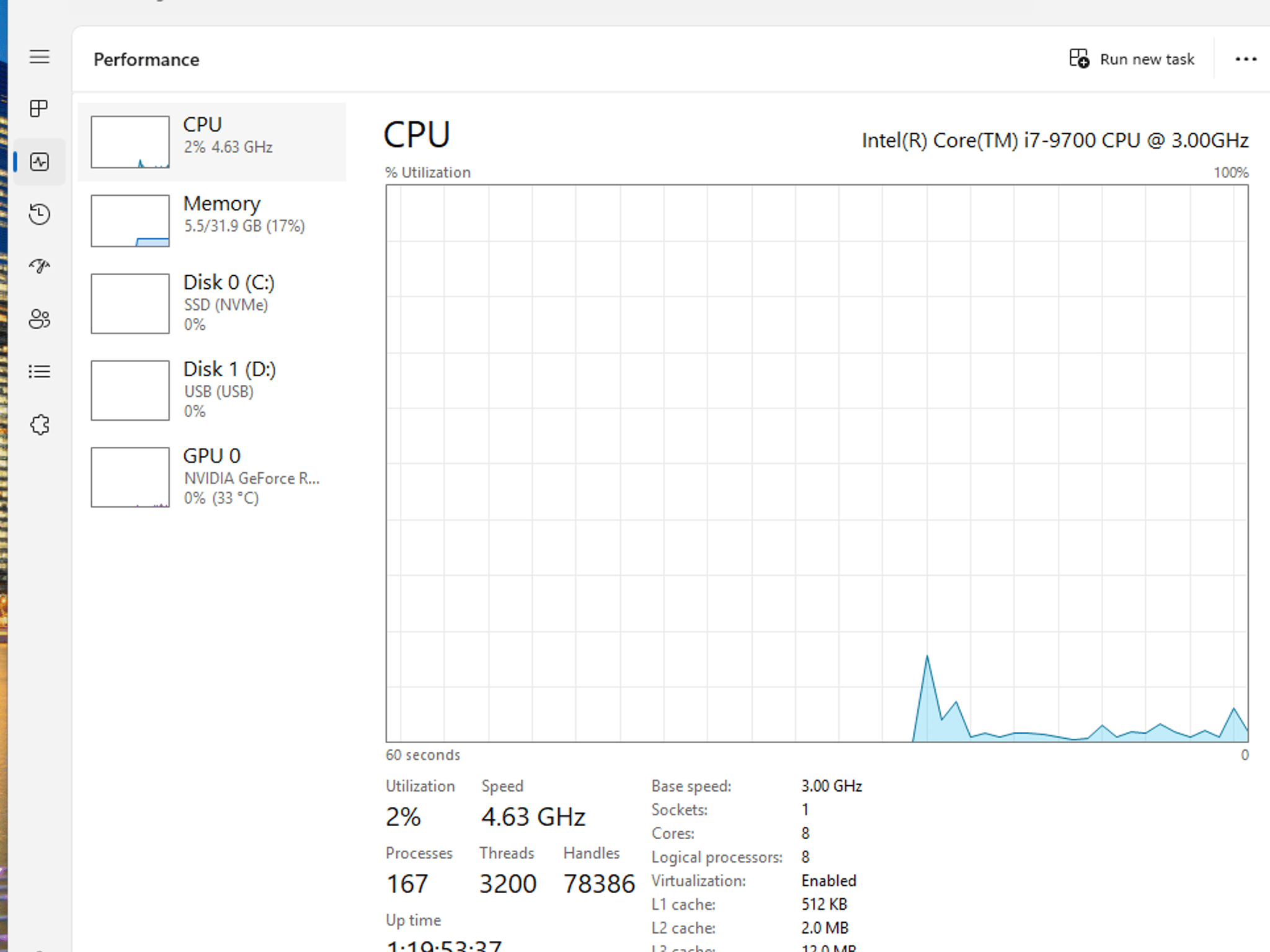1270x952 pixels.
Task: Select the Performance page icon
Action: [x=39, y=162]
